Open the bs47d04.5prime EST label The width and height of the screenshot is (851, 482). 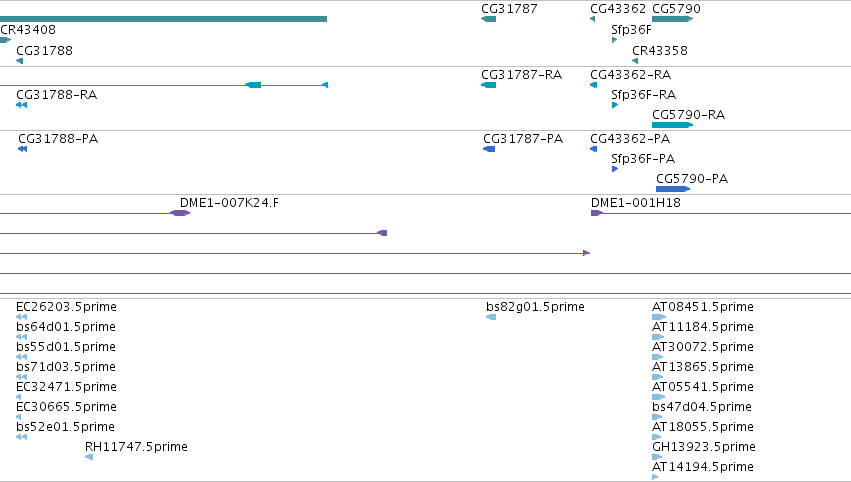[702, 407]
